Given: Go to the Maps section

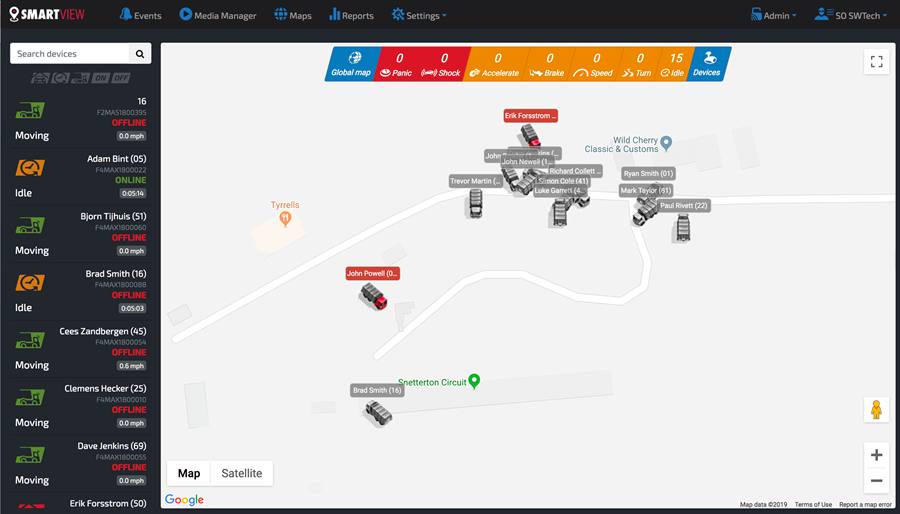Looking at the screenshot, I should (x=293, y=15).
